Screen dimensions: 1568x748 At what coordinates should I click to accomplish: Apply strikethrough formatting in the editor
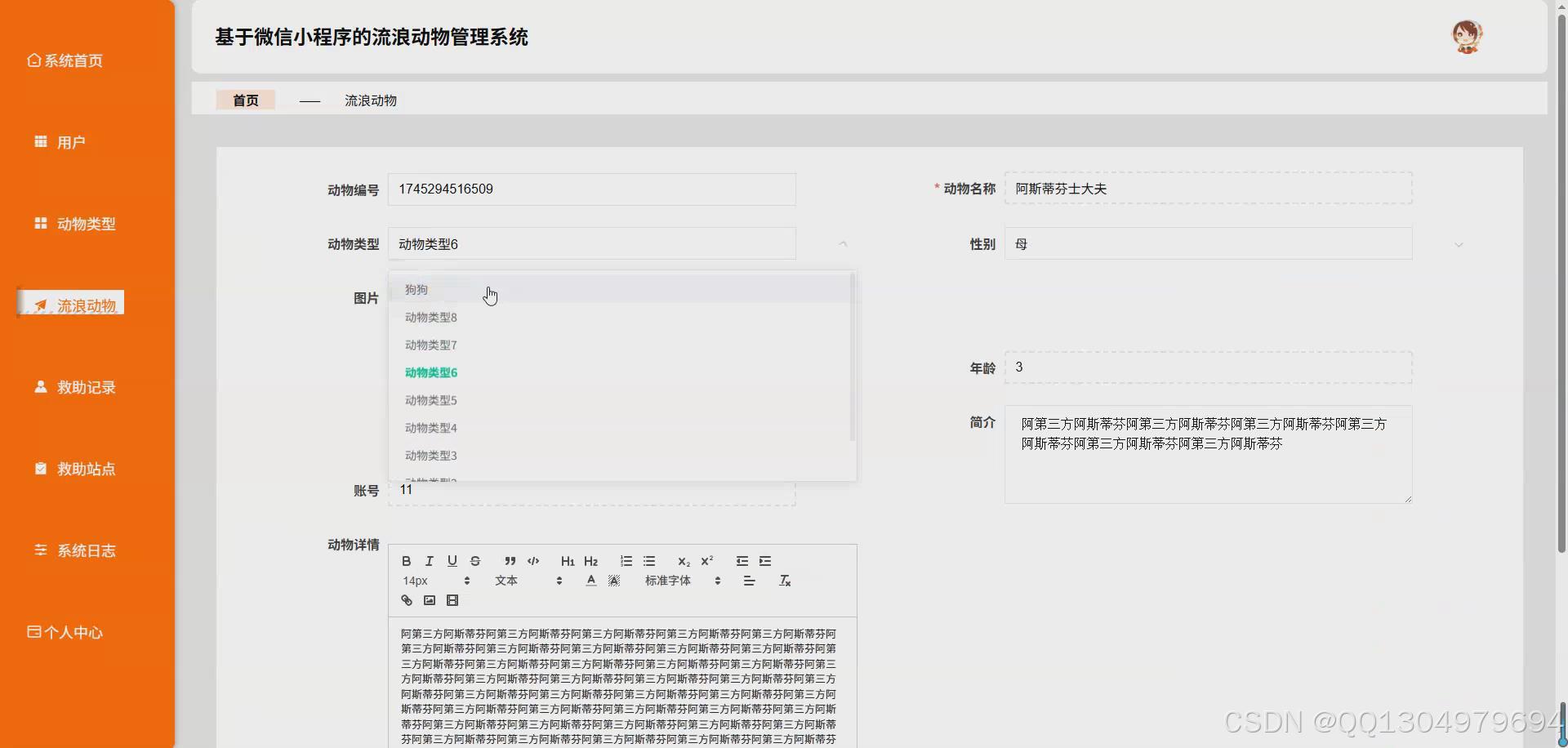pyautogui.click(x=475, y=561)
